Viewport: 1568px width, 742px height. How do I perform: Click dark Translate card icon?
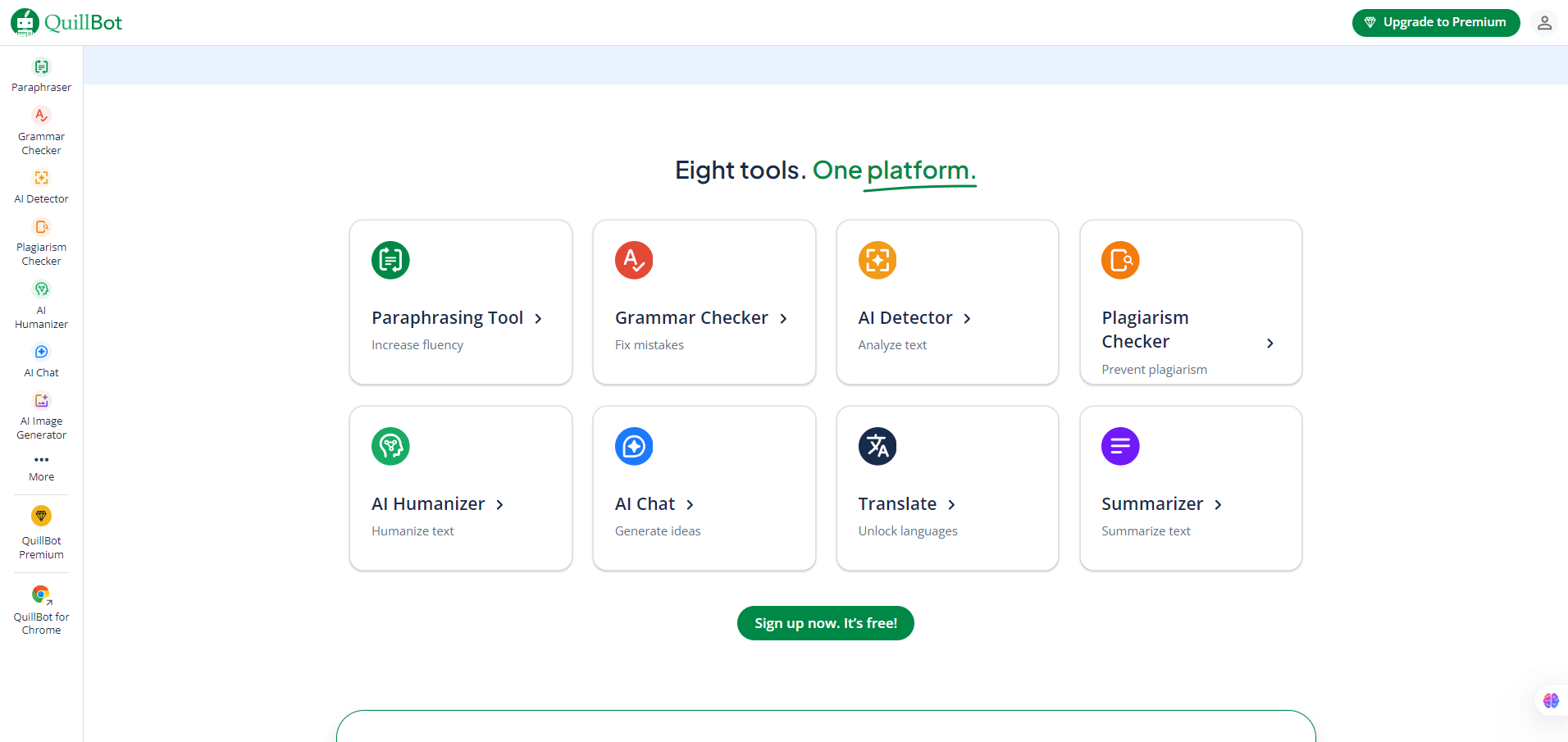pyautogui.click(x=877, y=446)
